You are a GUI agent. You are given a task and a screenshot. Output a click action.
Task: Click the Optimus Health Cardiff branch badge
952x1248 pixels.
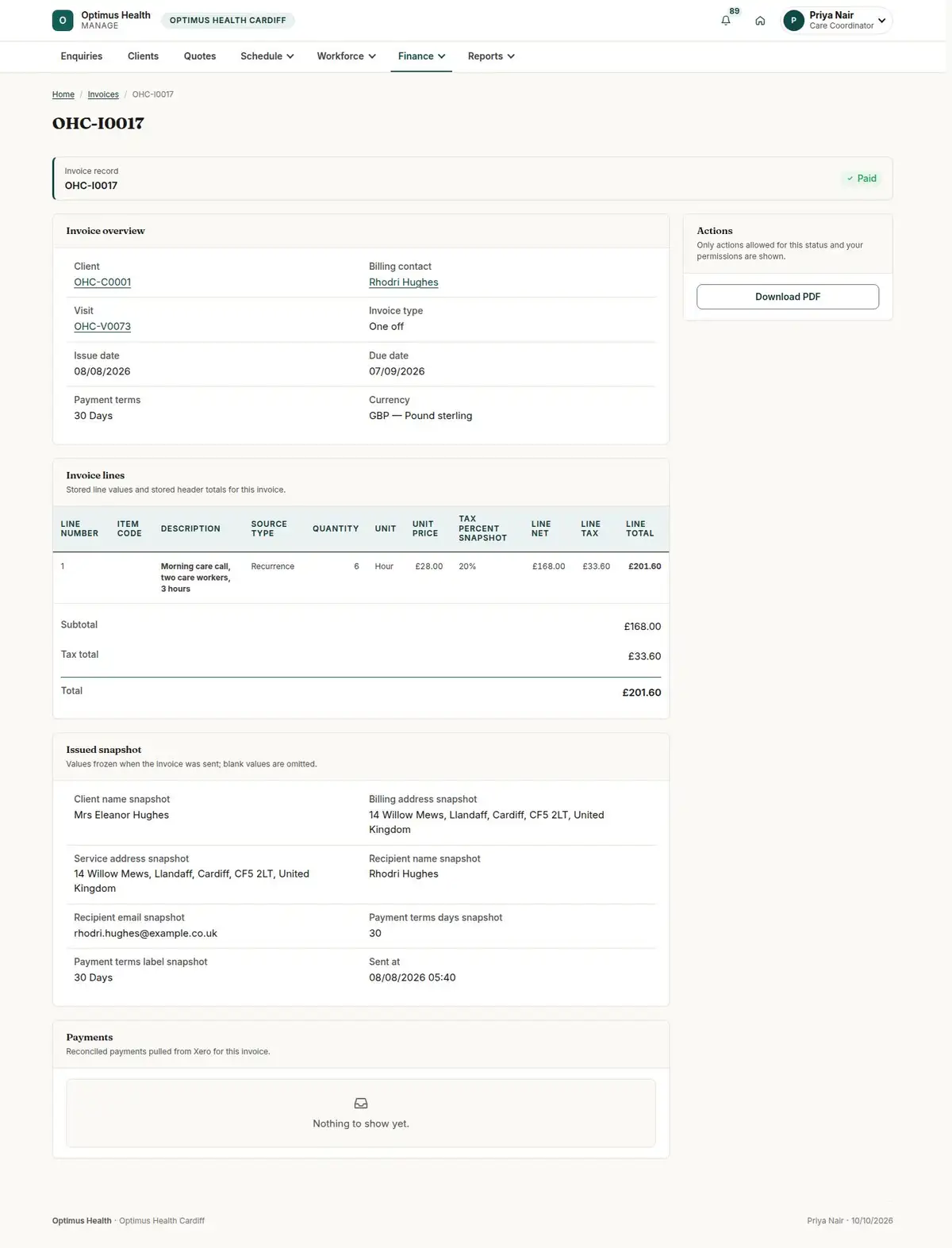(228, 21)
